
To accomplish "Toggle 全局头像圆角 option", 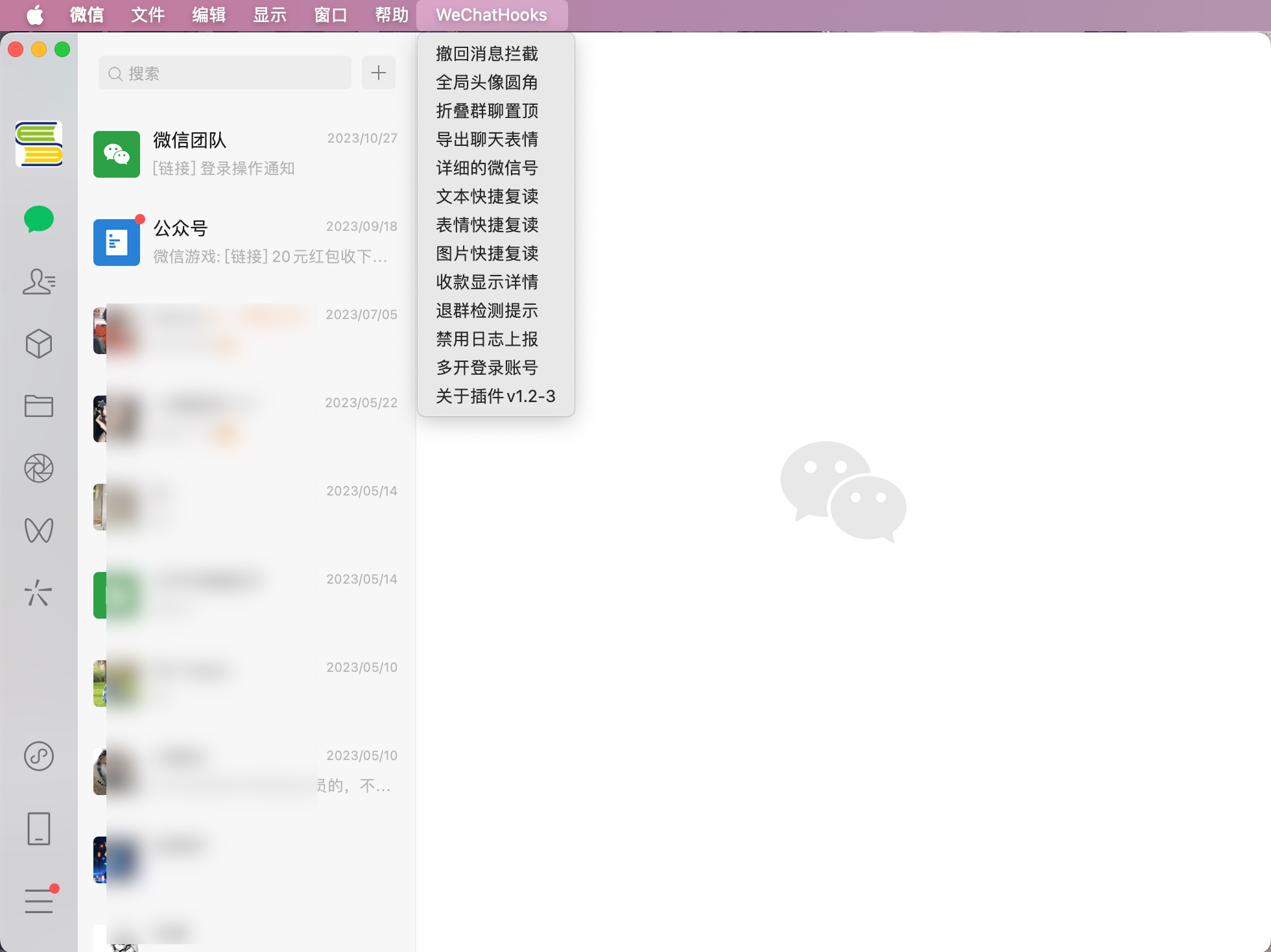I will tap(496, 82).
